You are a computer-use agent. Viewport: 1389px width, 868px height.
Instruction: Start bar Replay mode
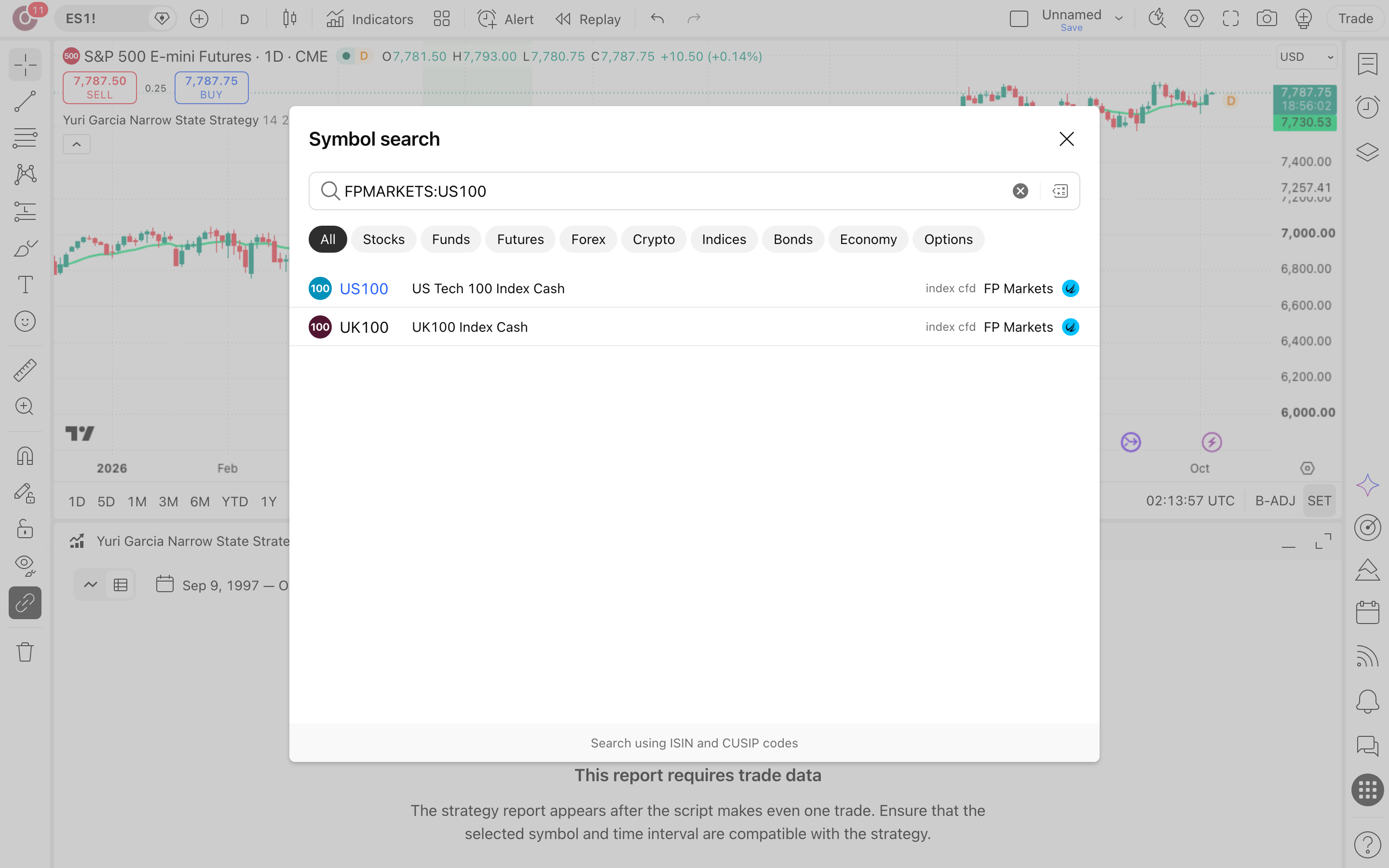pos(588,19)
